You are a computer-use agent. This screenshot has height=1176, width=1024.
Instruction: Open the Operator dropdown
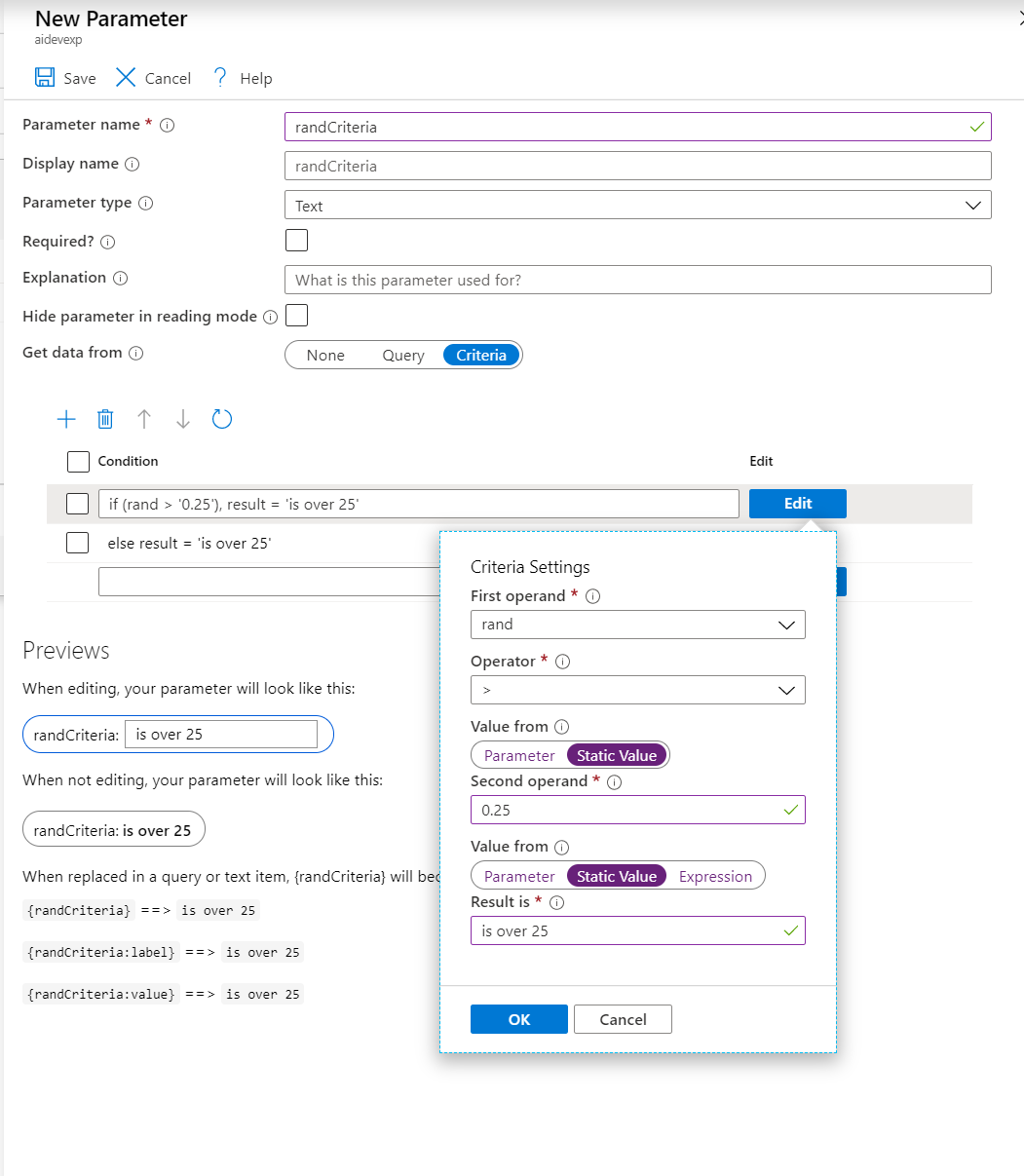637,690
